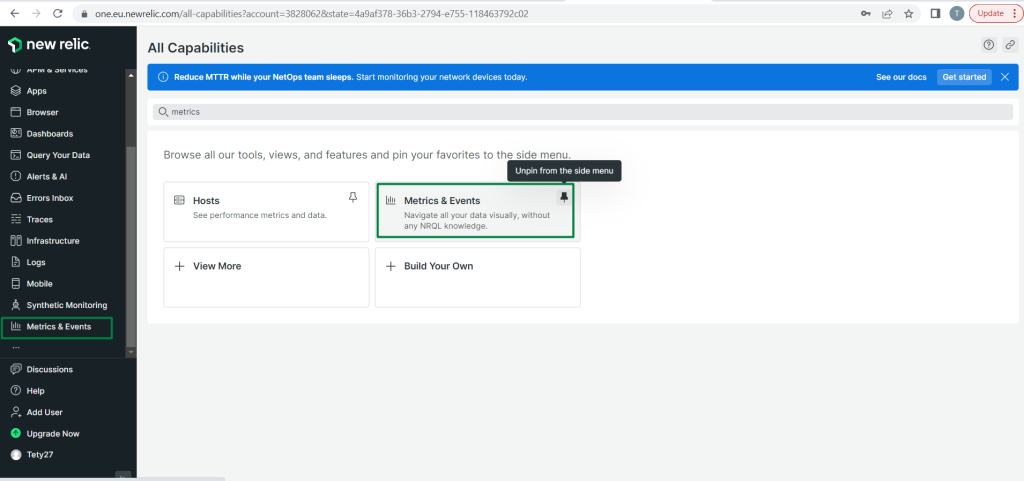
Task: Toggle the browser side panel icon
Action: pyautogui.click(x=935, y=13)
